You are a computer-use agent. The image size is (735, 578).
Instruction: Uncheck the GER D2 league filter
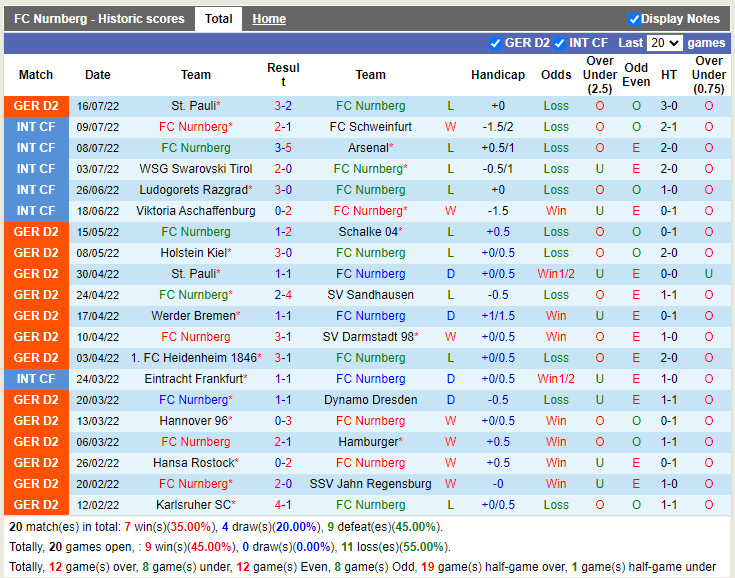[x=495, y=43]
